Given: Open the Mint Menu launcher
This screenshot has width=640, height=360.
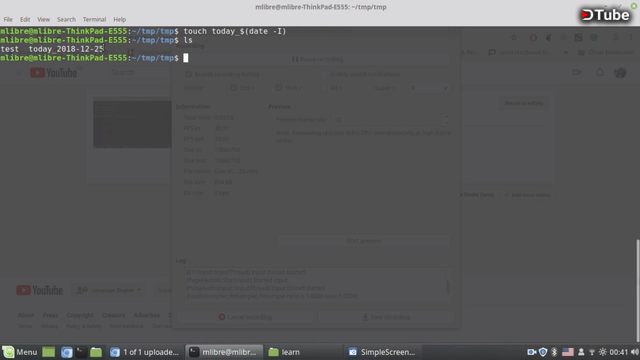Looking at the screenshot, I should [20, 352].
